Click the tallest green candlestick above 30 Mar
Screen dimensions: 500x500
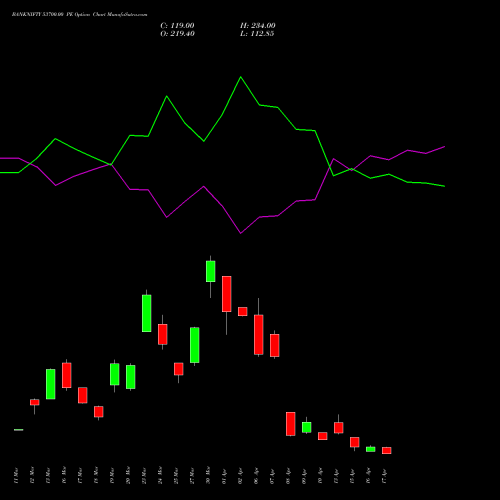click(x=210, y=271)
